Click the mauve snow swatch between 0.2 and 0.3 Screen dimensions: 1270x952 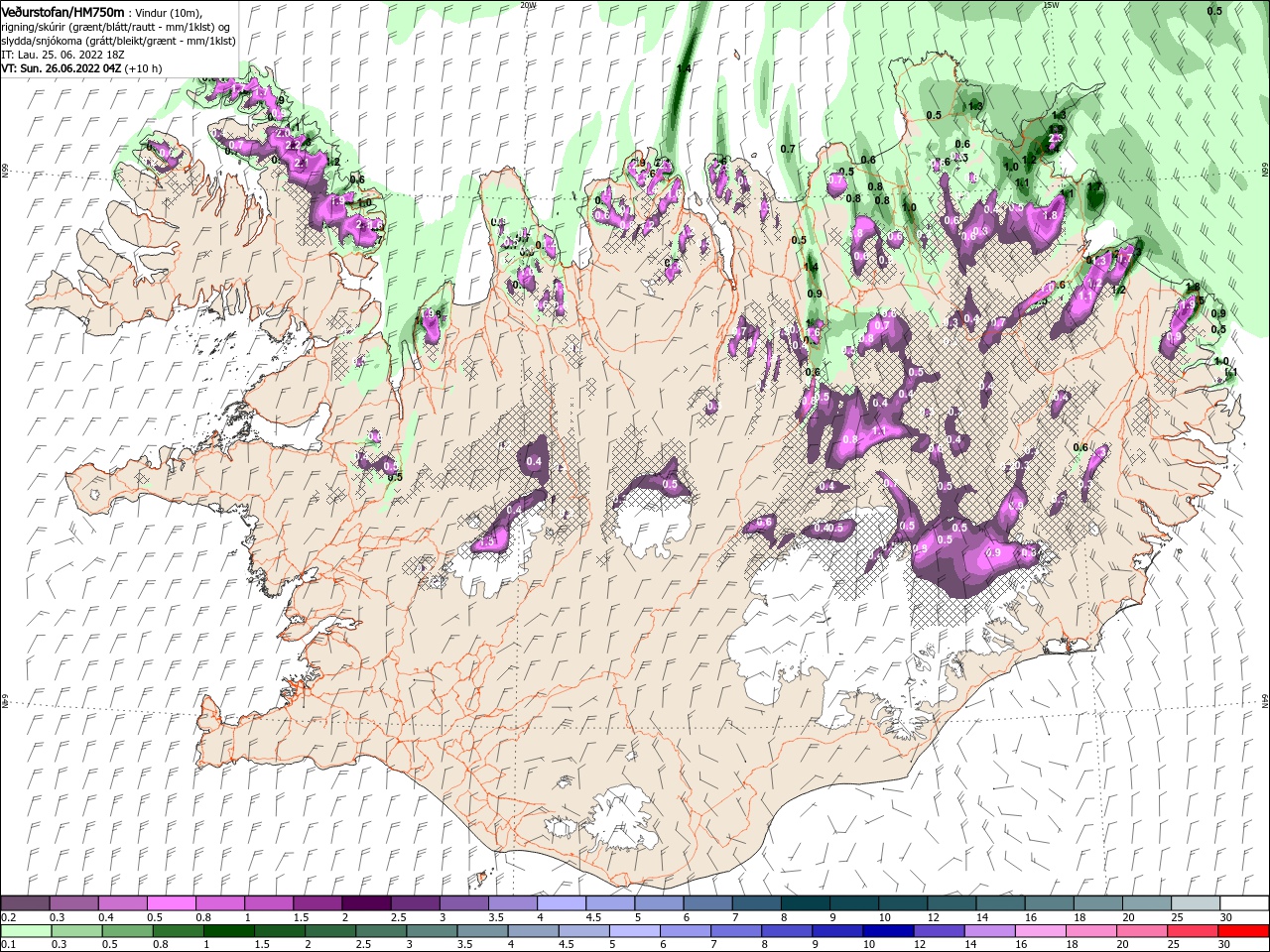tap(25, 903)
